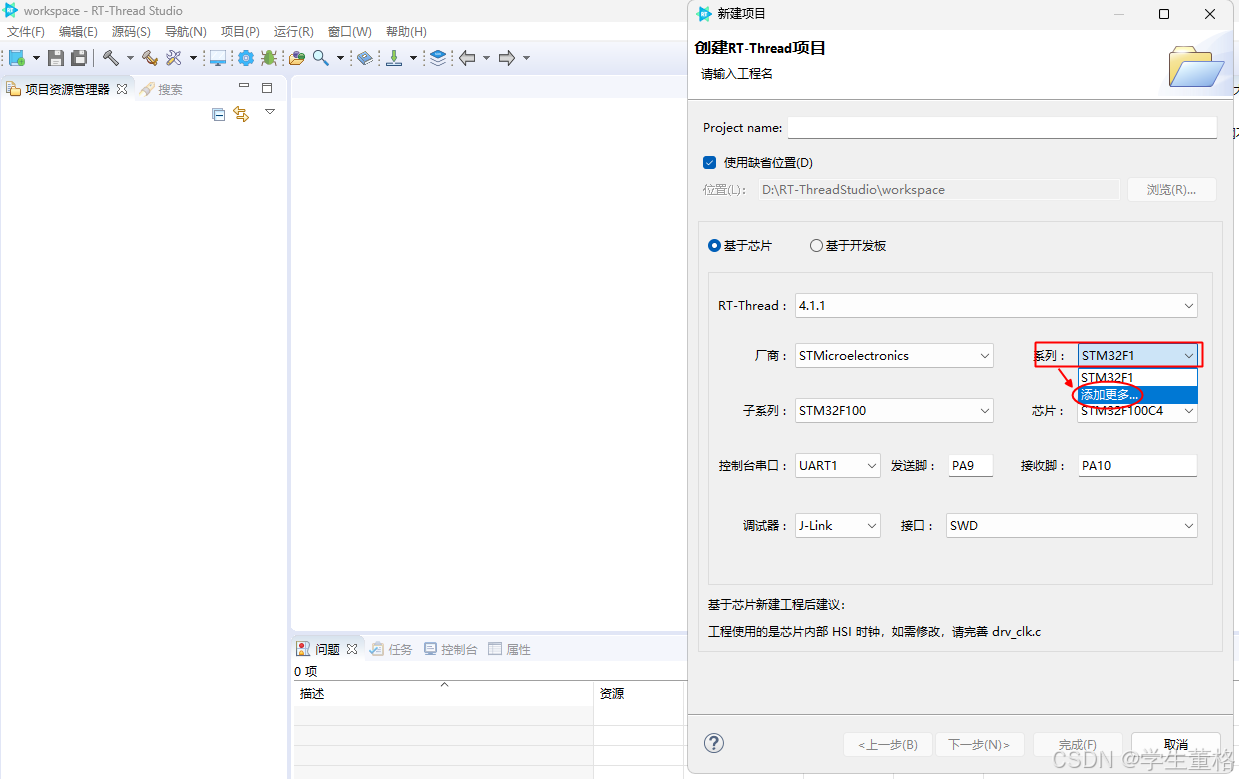Open the 帮助(H) menu
This screenshot has width=1239, height=779.
point(406,32)
